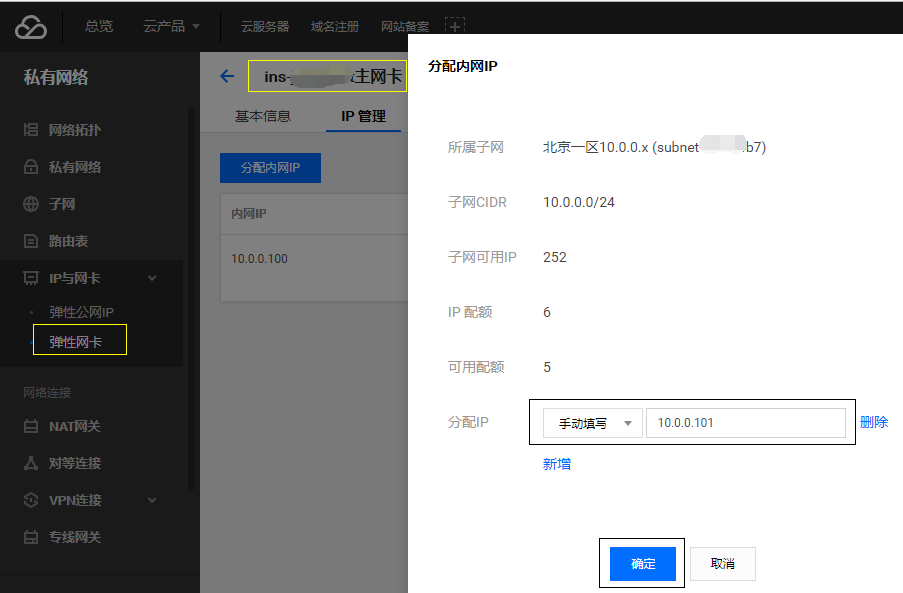Switch to the 基本信息 tab
The height and width of the screenshot is (593, 903).
(263, 116)
